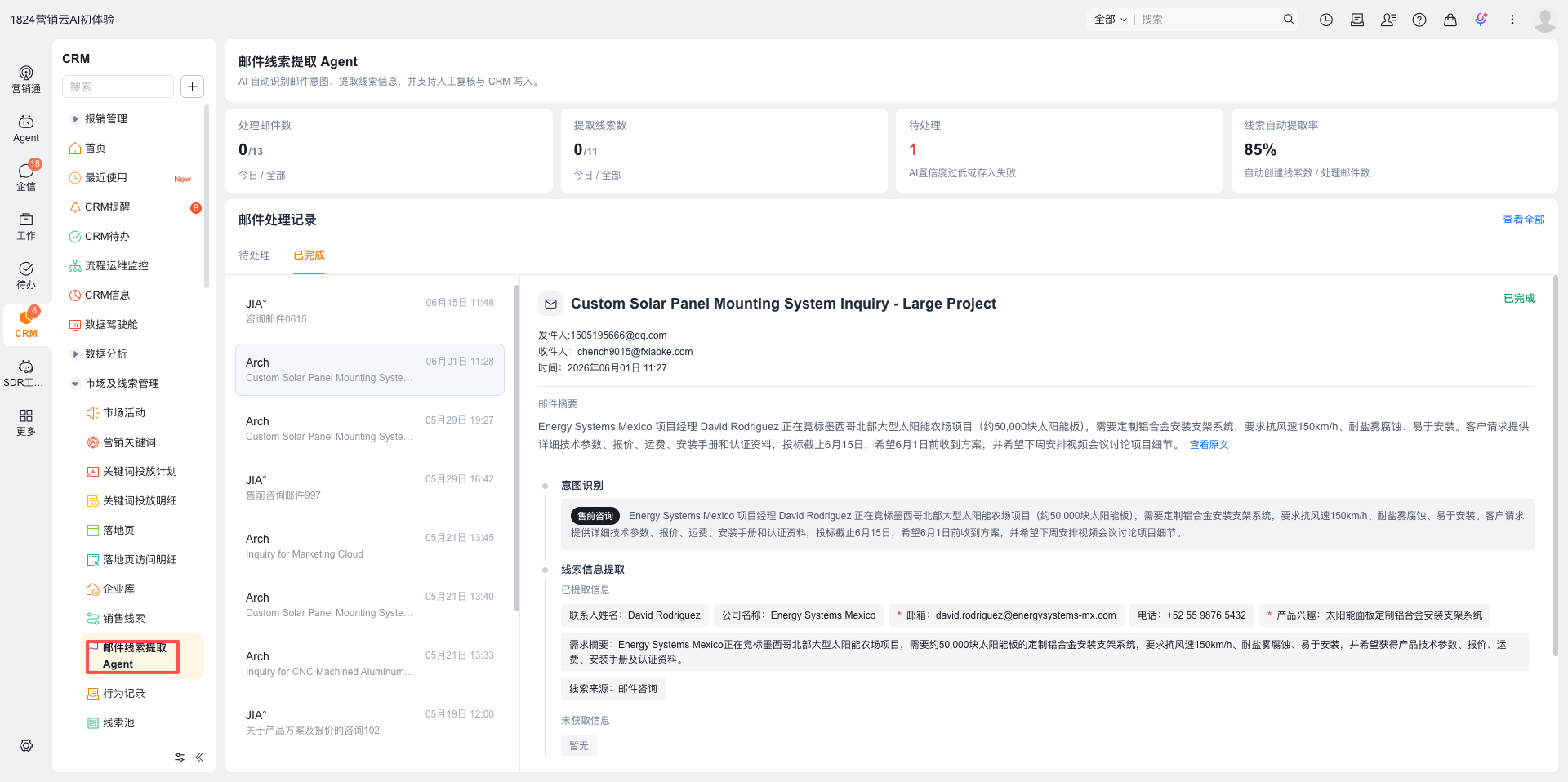Click the CRM menu search field
This screenshot has height=782, width=1568.
point(118,87)
